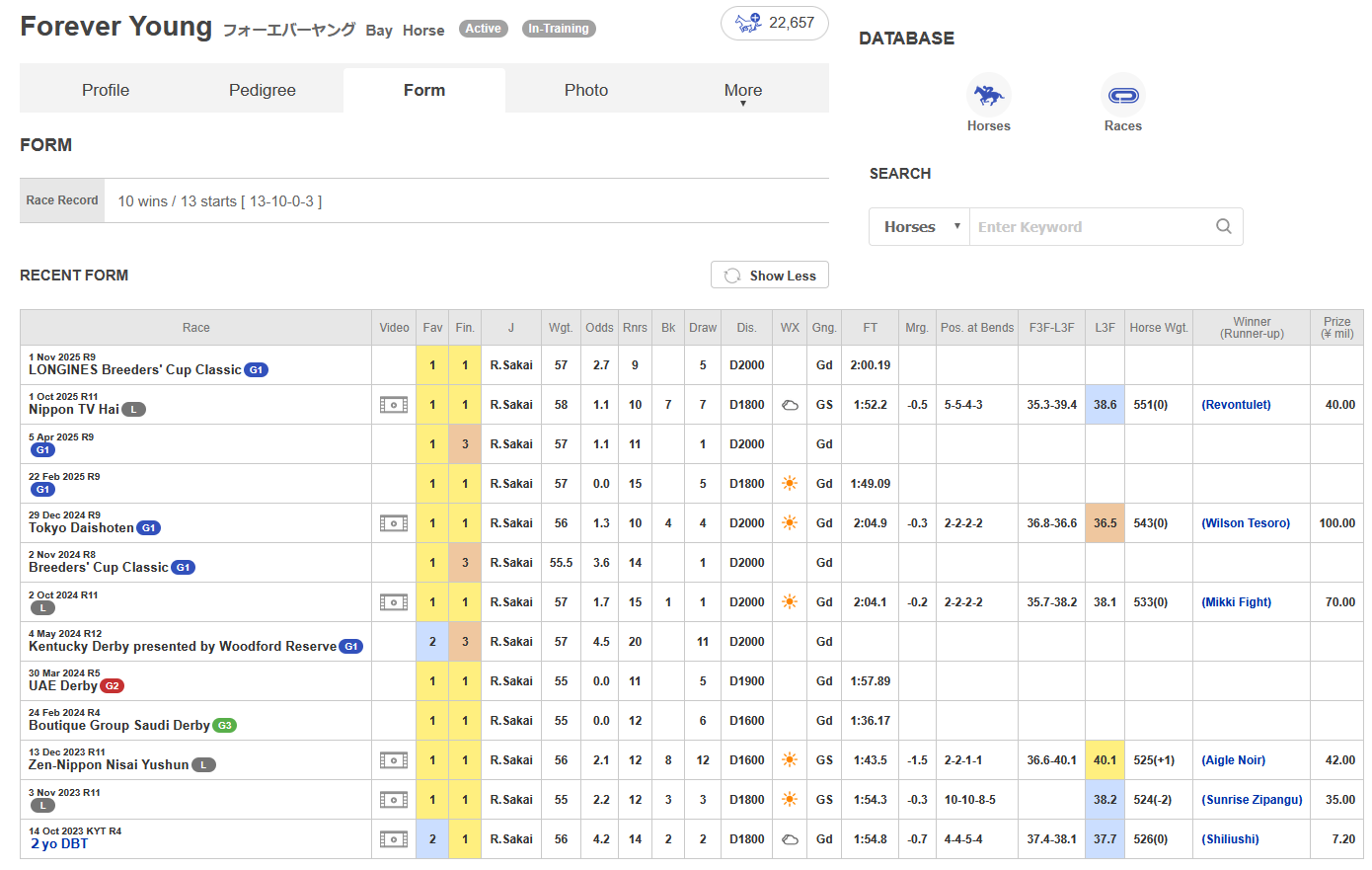Play the Zen-Nippon Nisai Yushun race video
This screenshot has width=1372, height=870.
(394, 760)
